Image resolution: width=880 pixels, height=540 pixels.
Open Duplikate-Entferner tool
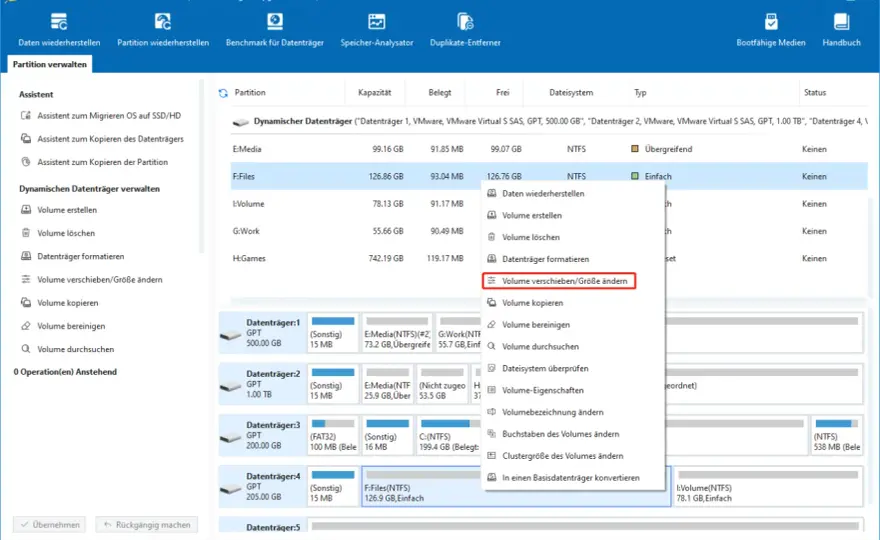[465, 30]
